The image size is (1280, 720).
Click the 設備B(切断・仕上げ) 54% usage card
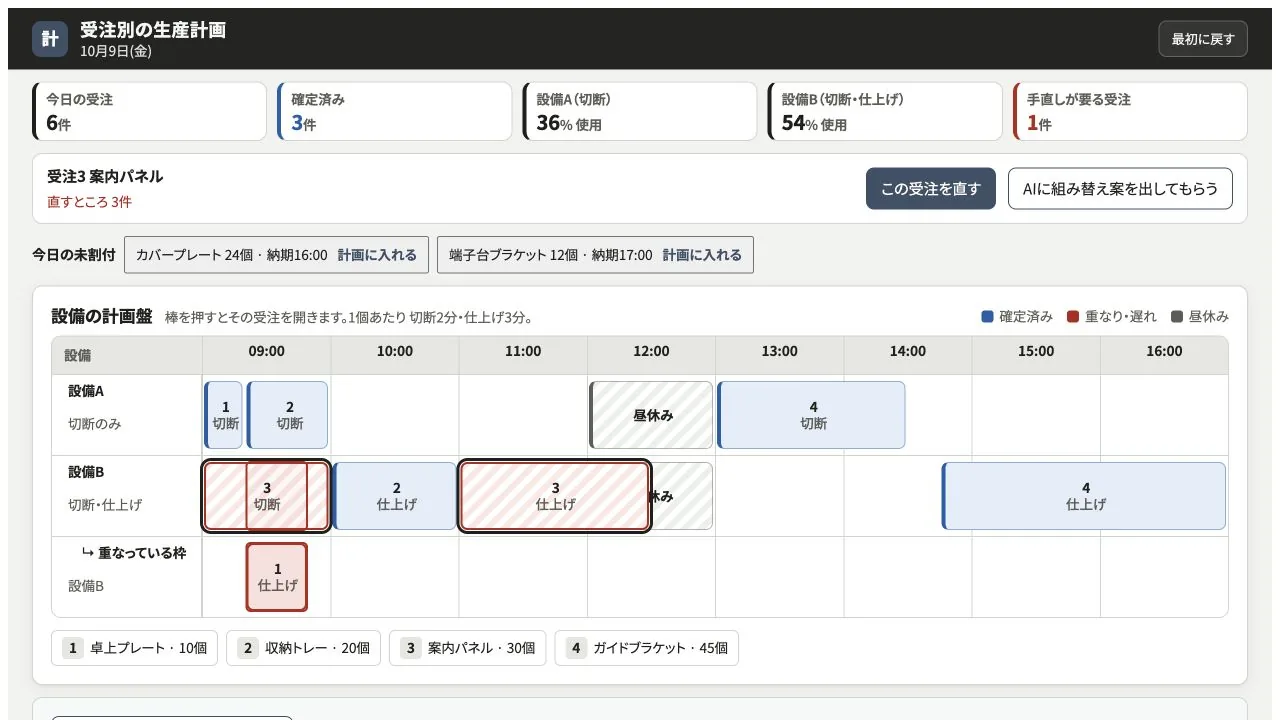(x=885, y=111)
